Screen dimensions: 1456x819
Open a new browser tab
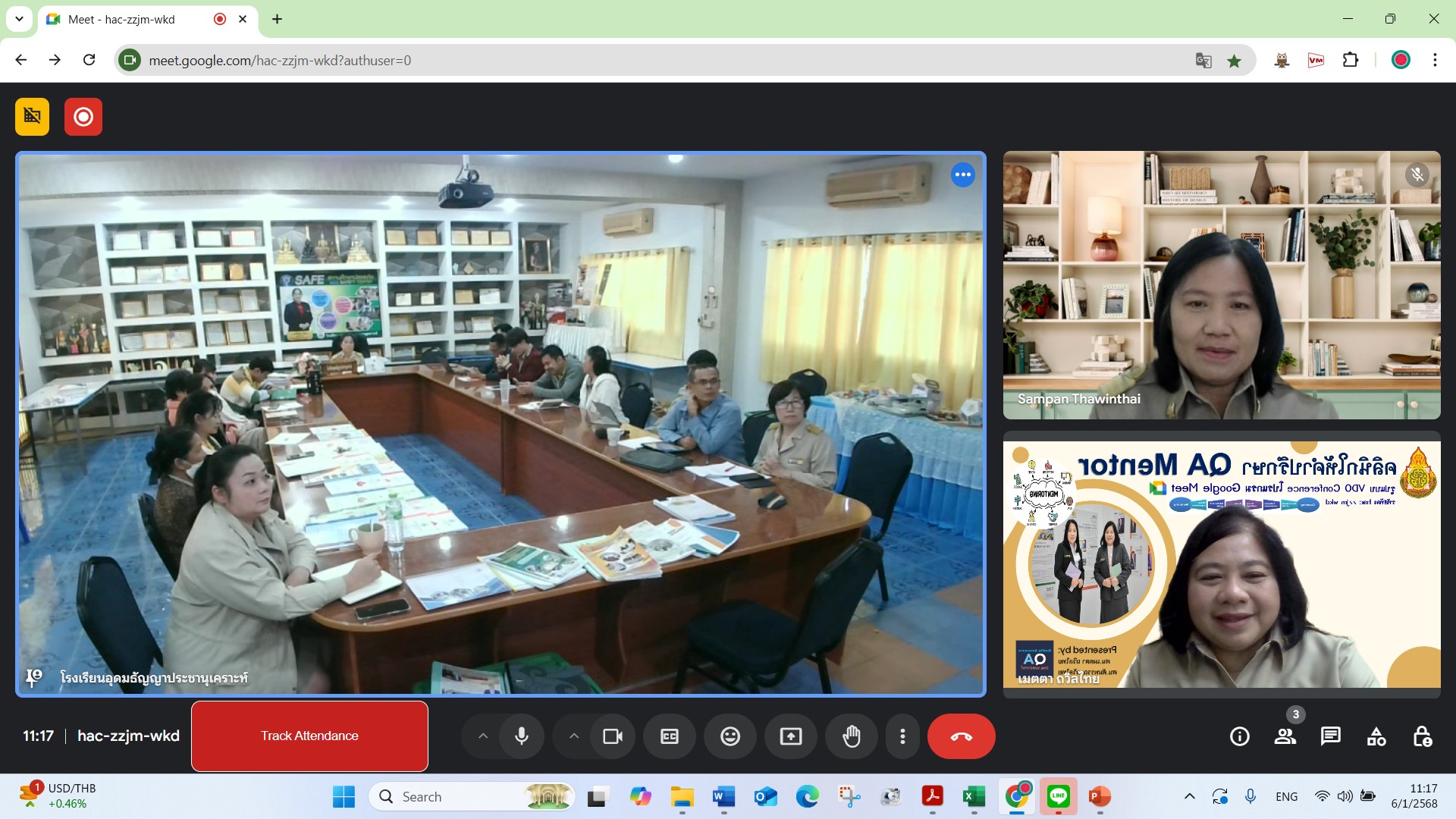tap(278, 20)
